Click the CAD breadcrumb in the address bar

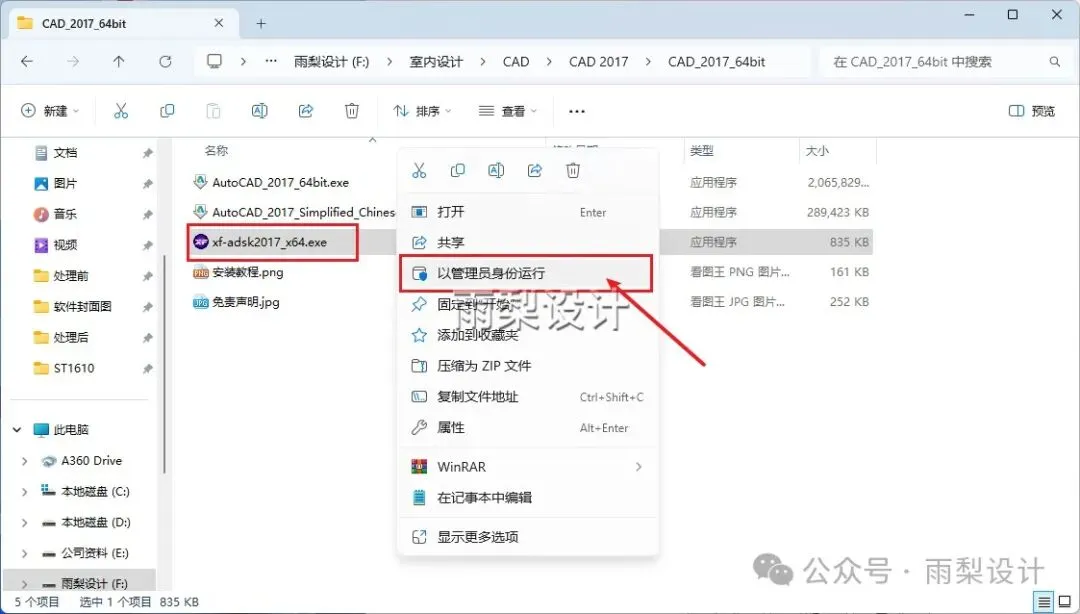tap(516, 61)
